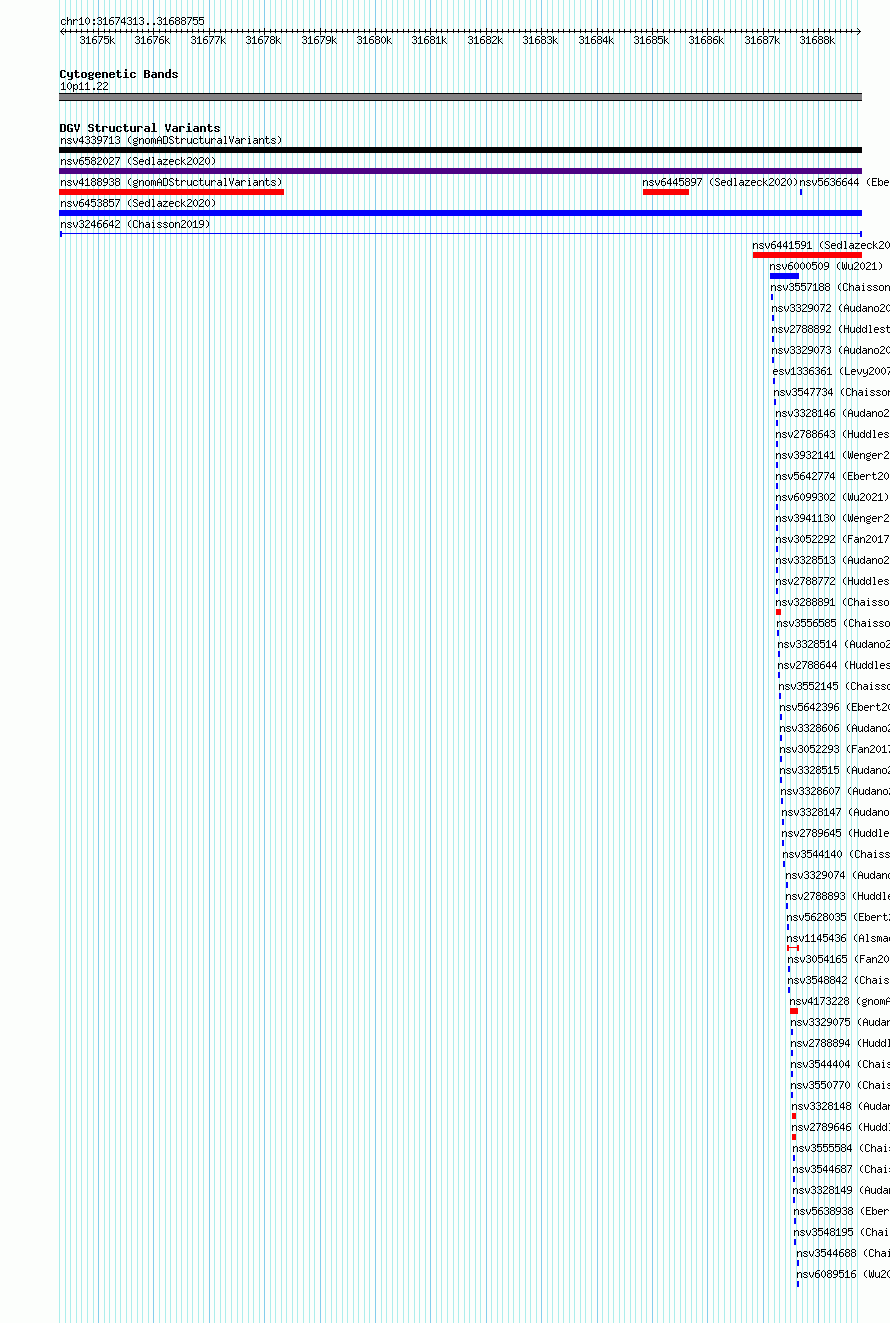This screenshot has width=890, height=1323.
Task: Click nsv3547734 variant label
Action: tap(831, 392)
